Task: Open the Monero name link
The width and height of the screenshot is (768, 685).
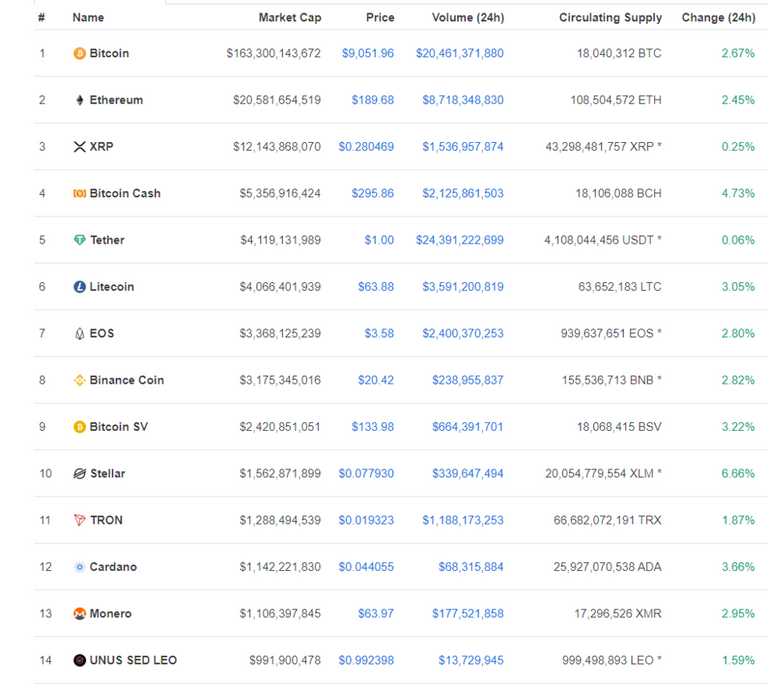Action: [111, 614]
